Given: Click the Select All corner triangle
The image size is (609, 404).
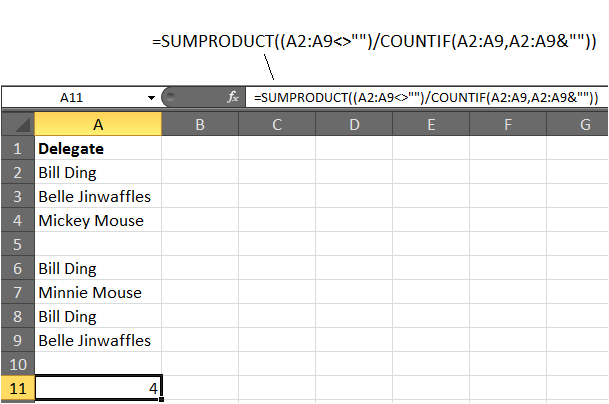Looking at the screenshot, I should (x=18, y=124).
